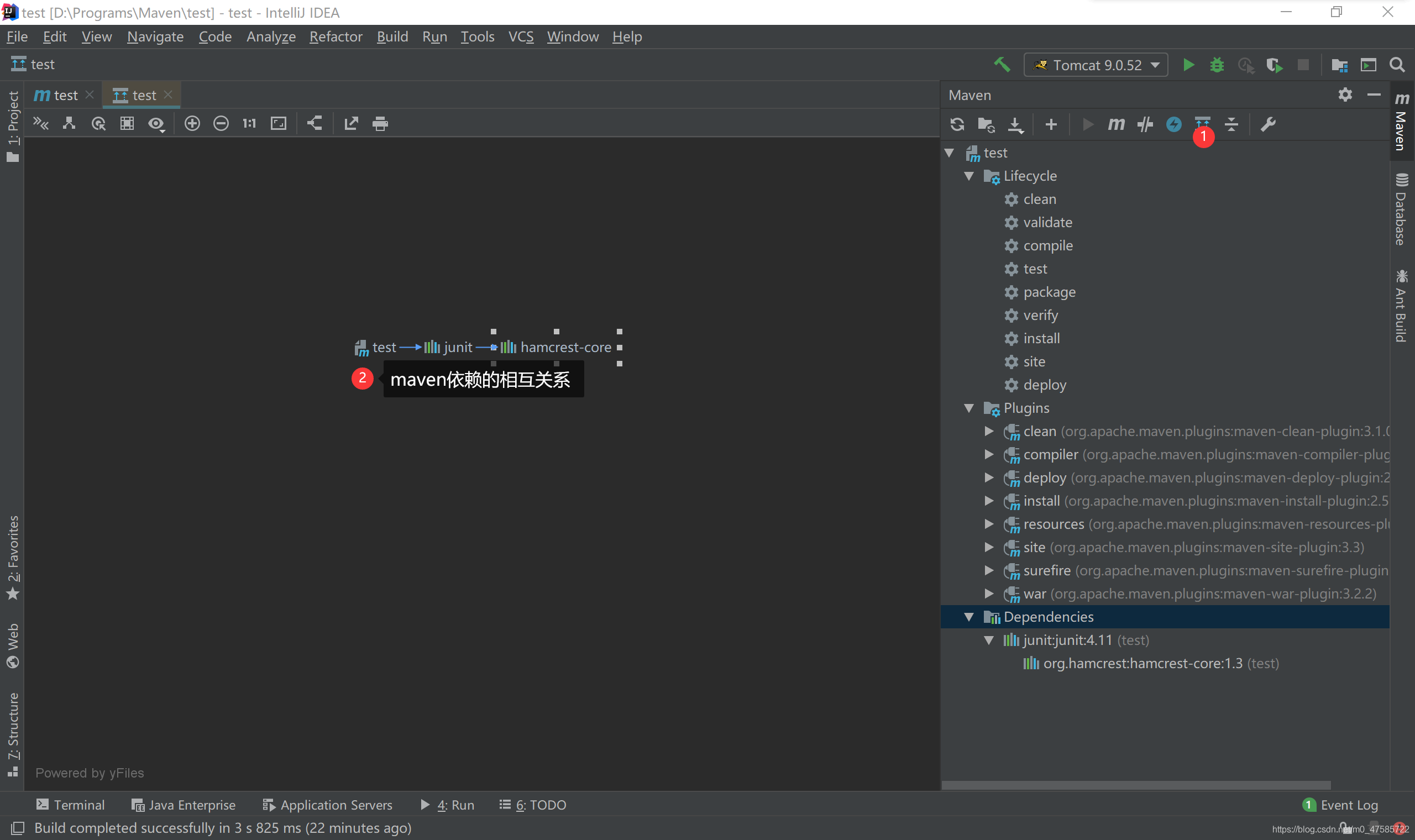The width and height of the screenshot is (1415, 840).
Task: Open Tomcat 9.0.52 run configuration dropdown
Action: pos(1096,65)
